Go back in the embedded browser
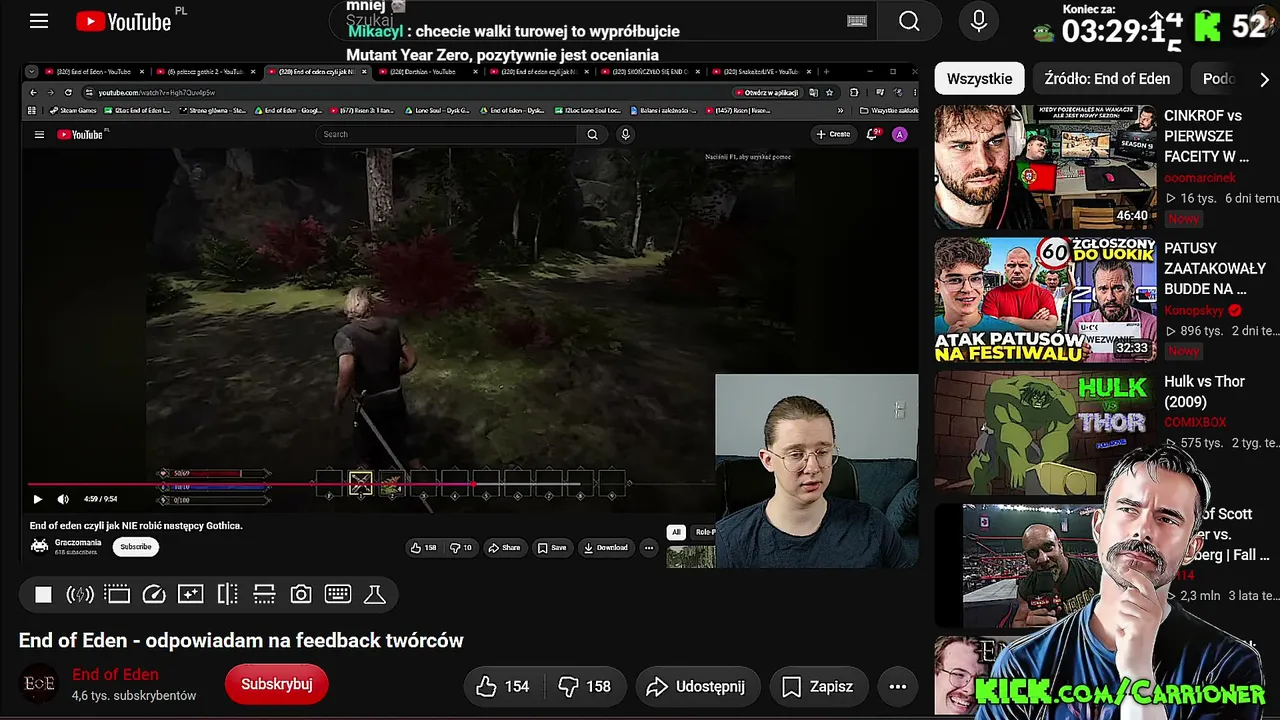The width and height of the screenshot is (1280, 720). 33,92
